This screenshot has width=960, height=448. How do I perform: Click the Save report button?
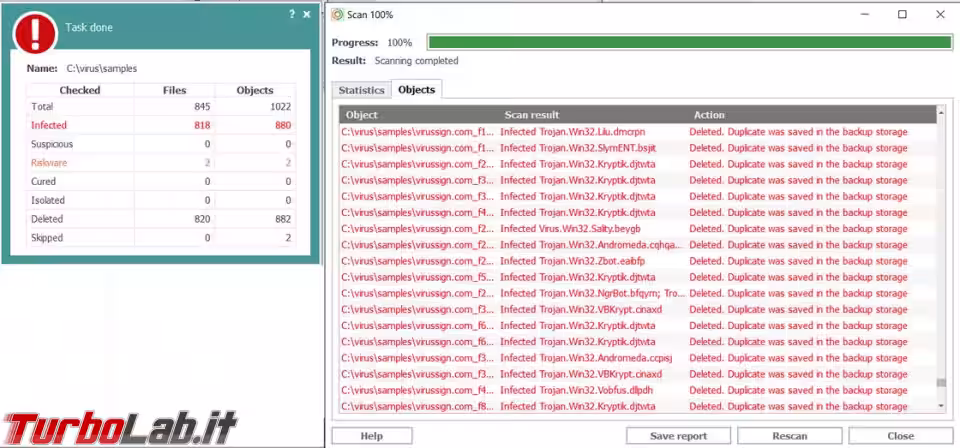[677, 436]
